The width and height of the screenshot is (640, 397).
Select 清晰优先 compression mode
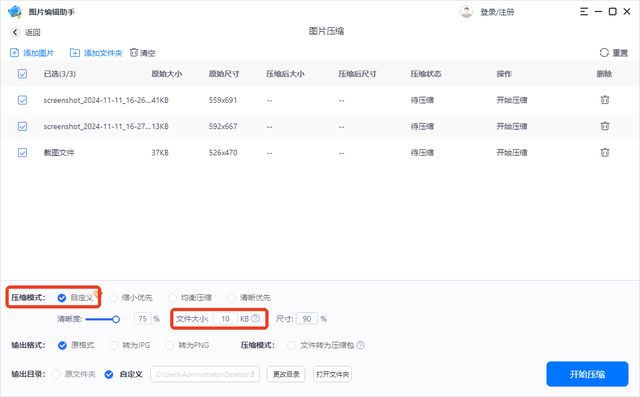[231, 298]
